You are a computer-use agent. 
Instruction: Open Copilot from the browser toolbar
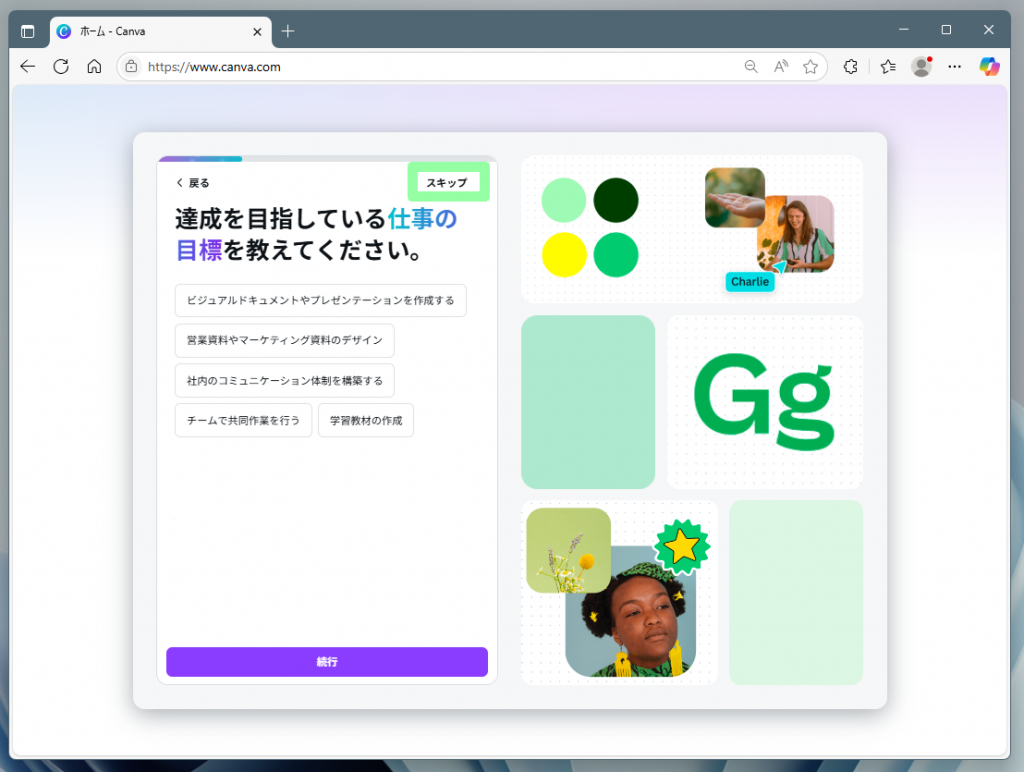pos(989,66)
